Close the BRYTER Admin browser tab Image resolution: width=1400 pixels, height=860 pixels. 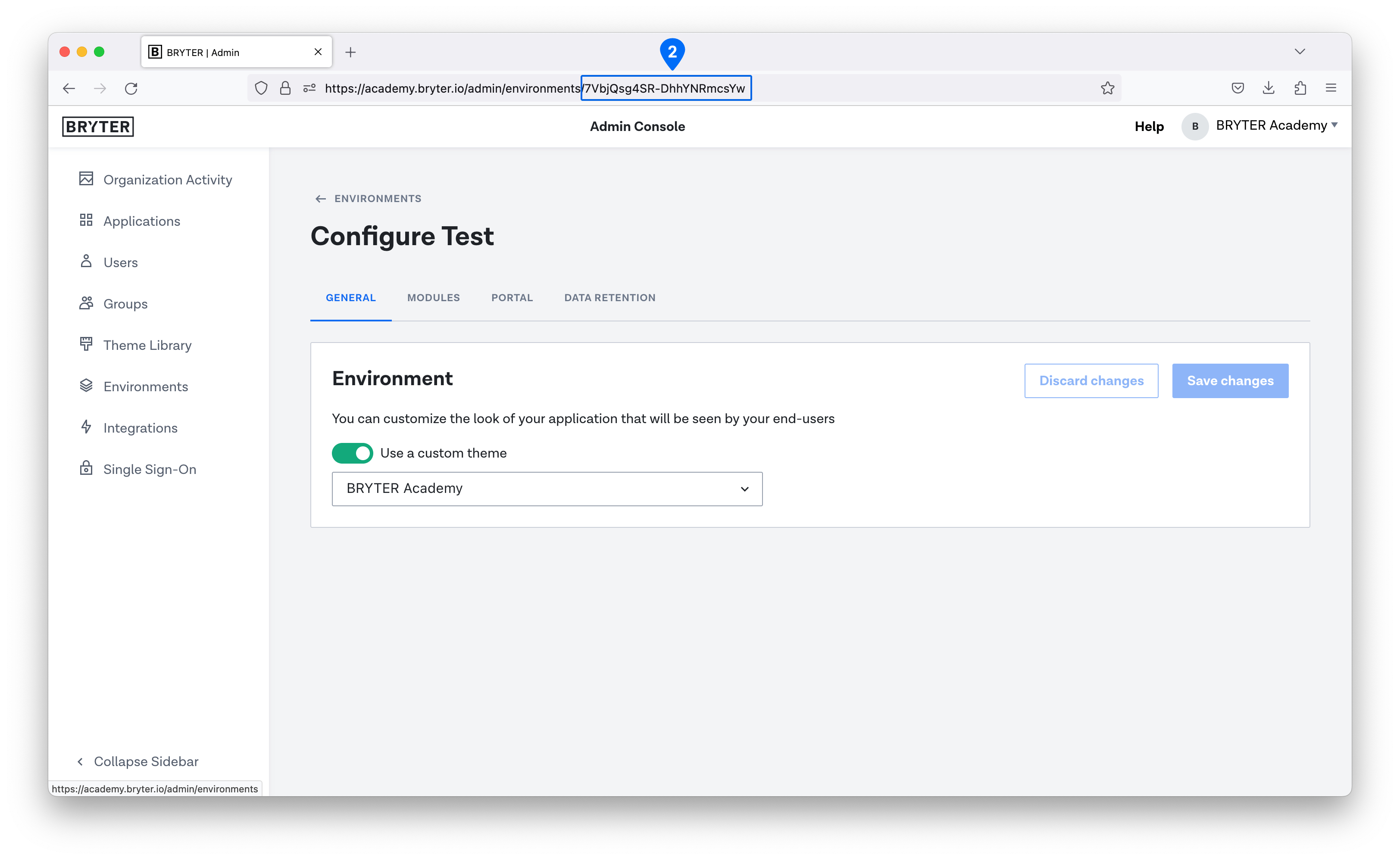[x=318, y=52]
